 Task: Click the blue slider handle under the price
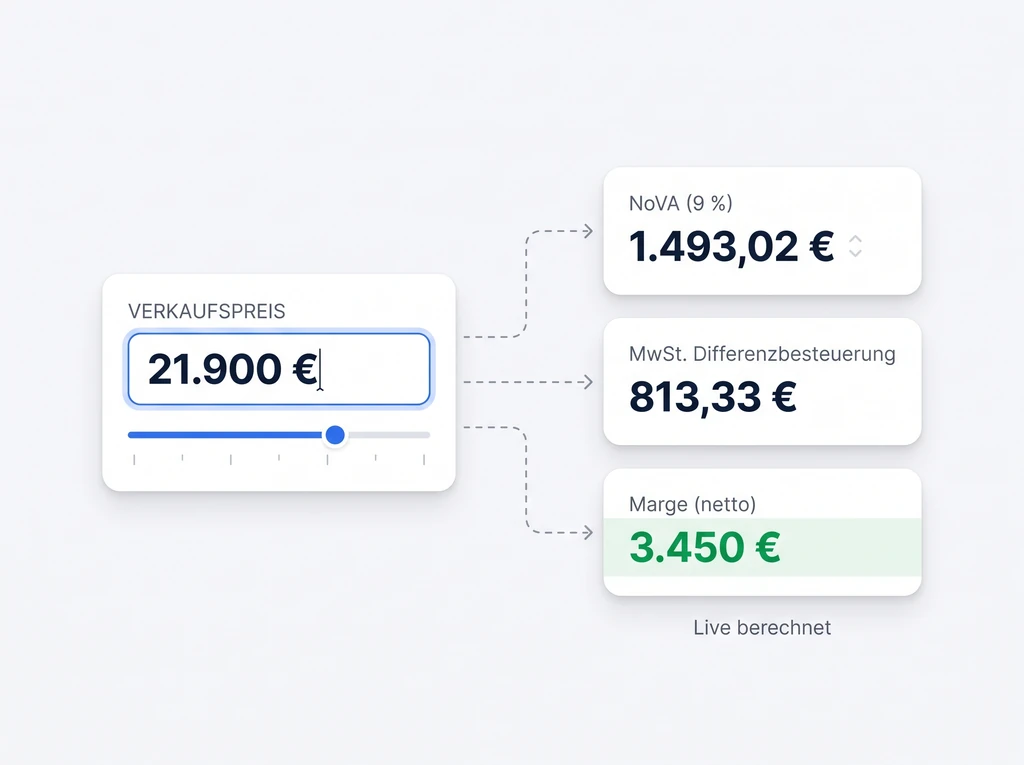(x=335, y=435)
